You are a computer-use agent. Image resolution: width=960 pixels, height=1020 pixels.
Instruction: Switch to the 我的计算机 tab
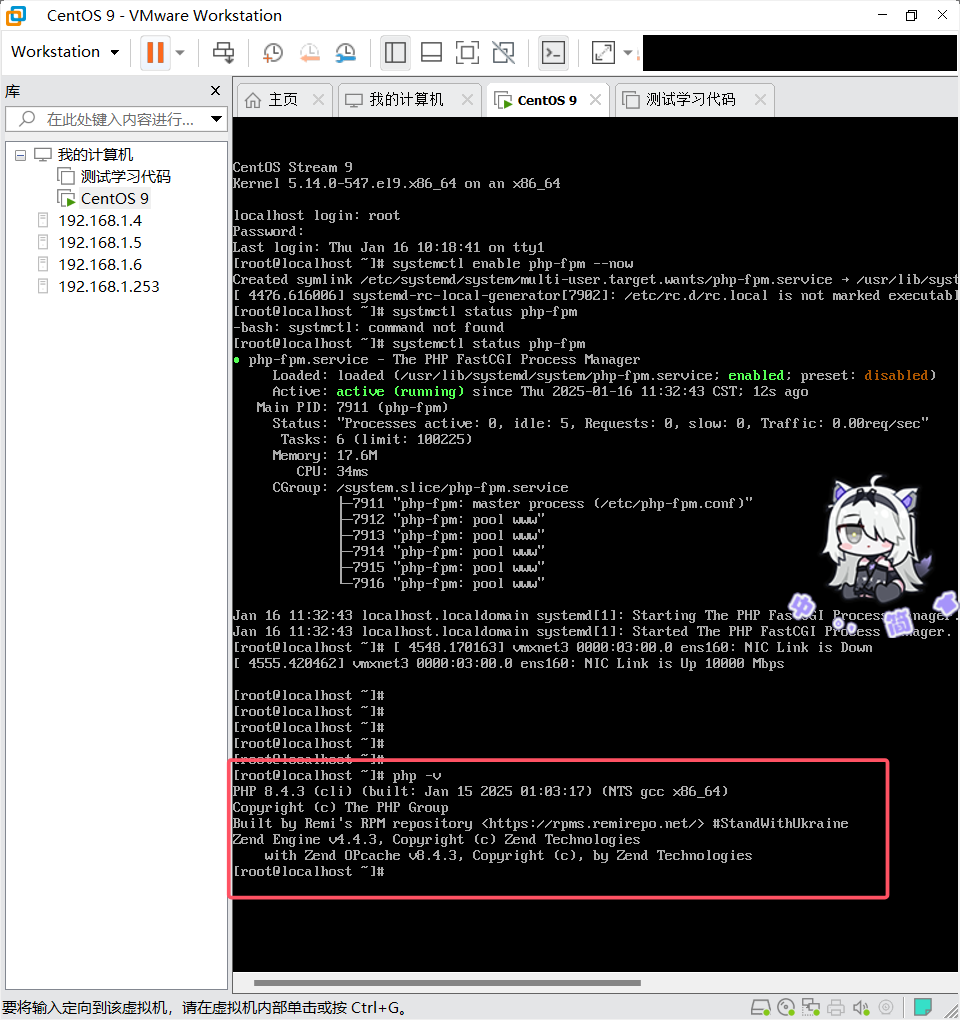[x=406, y=100]
